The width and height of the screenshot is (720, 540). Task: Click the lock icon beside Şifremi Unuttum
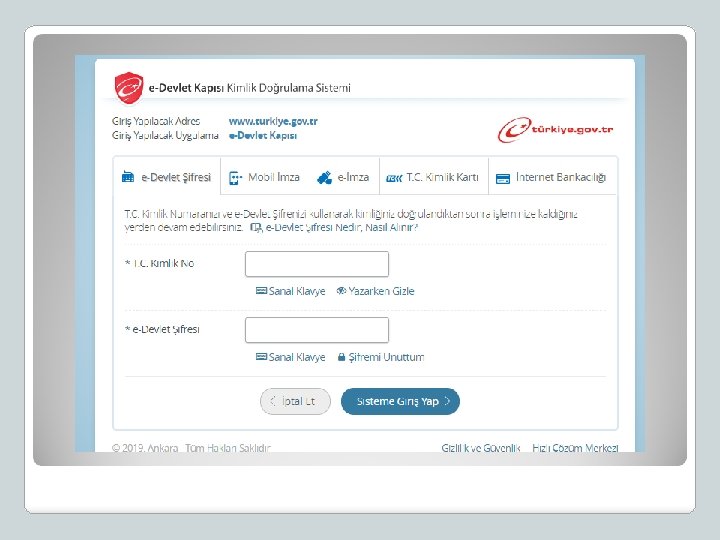[x=341, y=357]
